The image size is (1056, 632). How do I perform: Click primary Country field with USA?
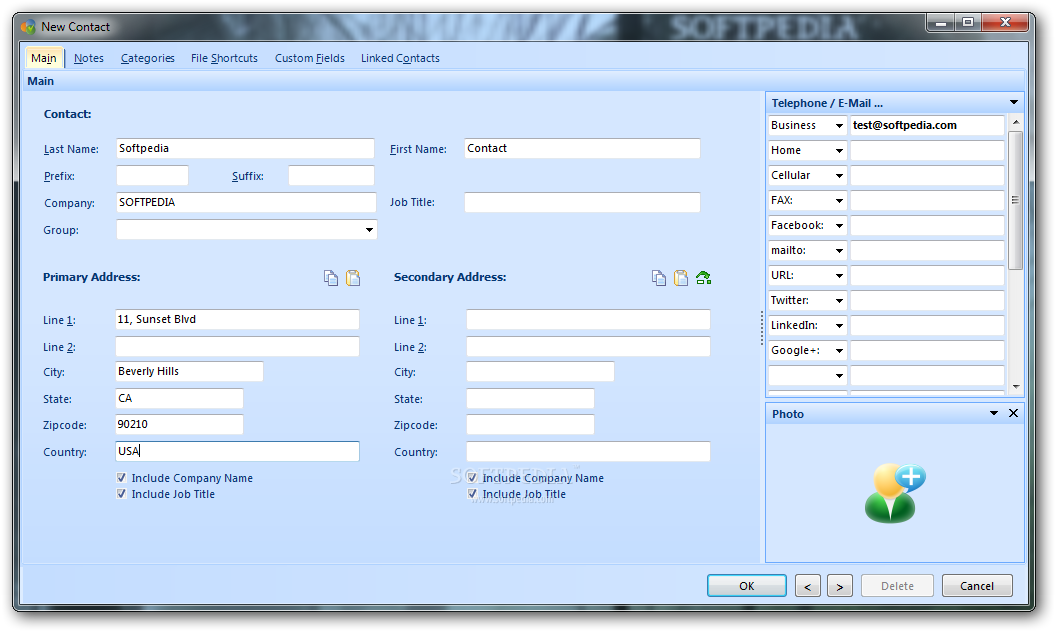[237, 451]
